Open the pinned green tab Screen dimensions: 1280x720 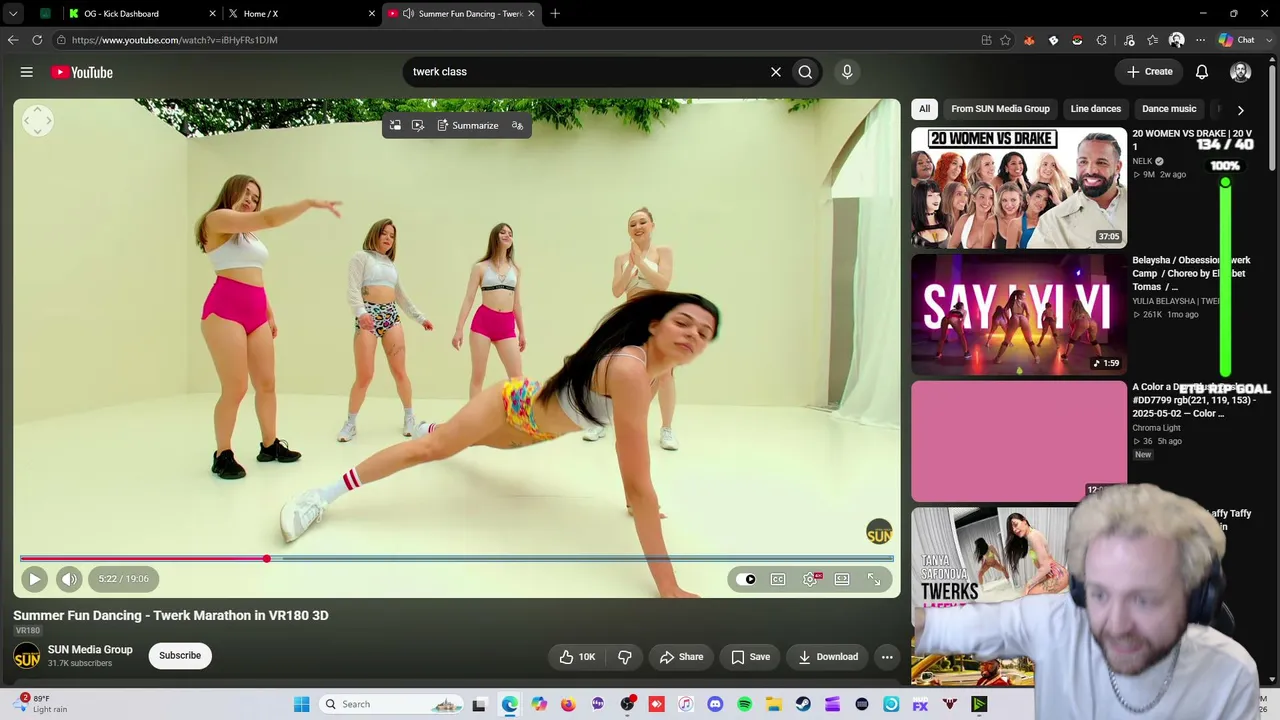(45, 14)
